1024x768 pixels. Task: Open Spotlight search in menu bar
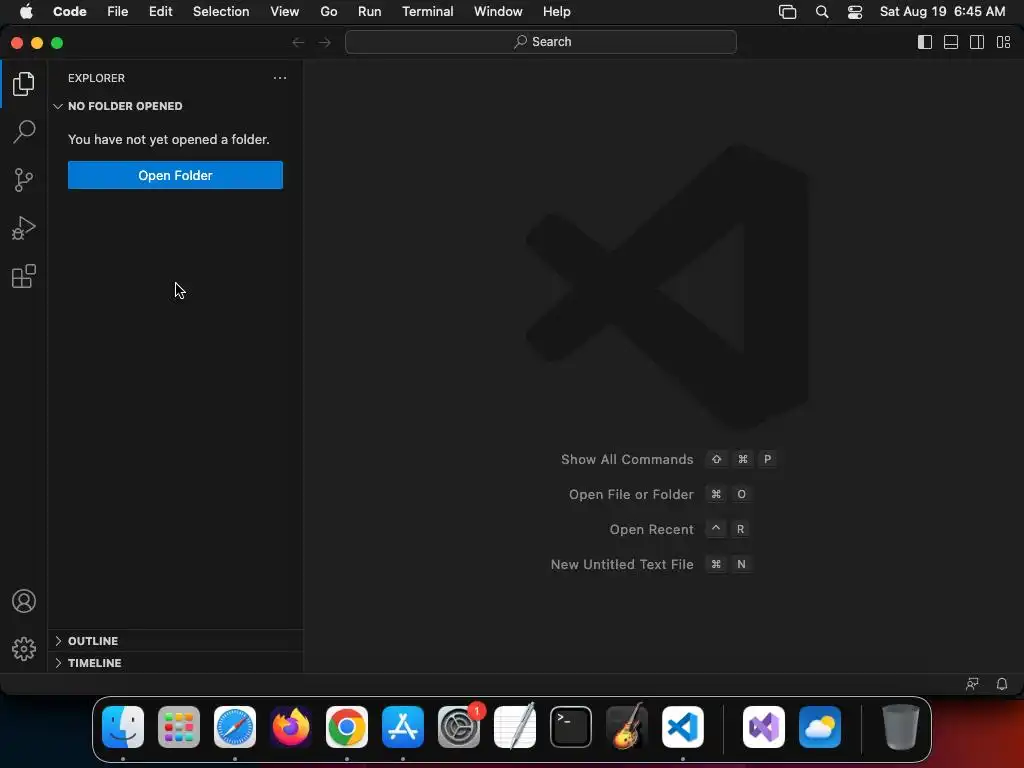pyautogui.click(x=822, y=12)
